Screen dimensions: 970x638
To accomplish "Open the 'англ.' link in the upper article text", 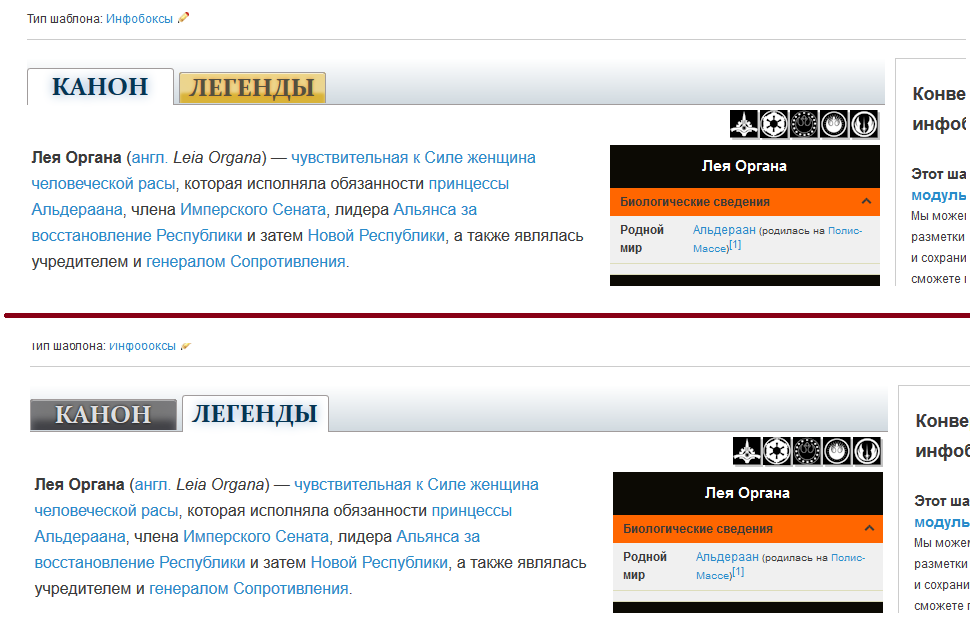I will [149, 158].
